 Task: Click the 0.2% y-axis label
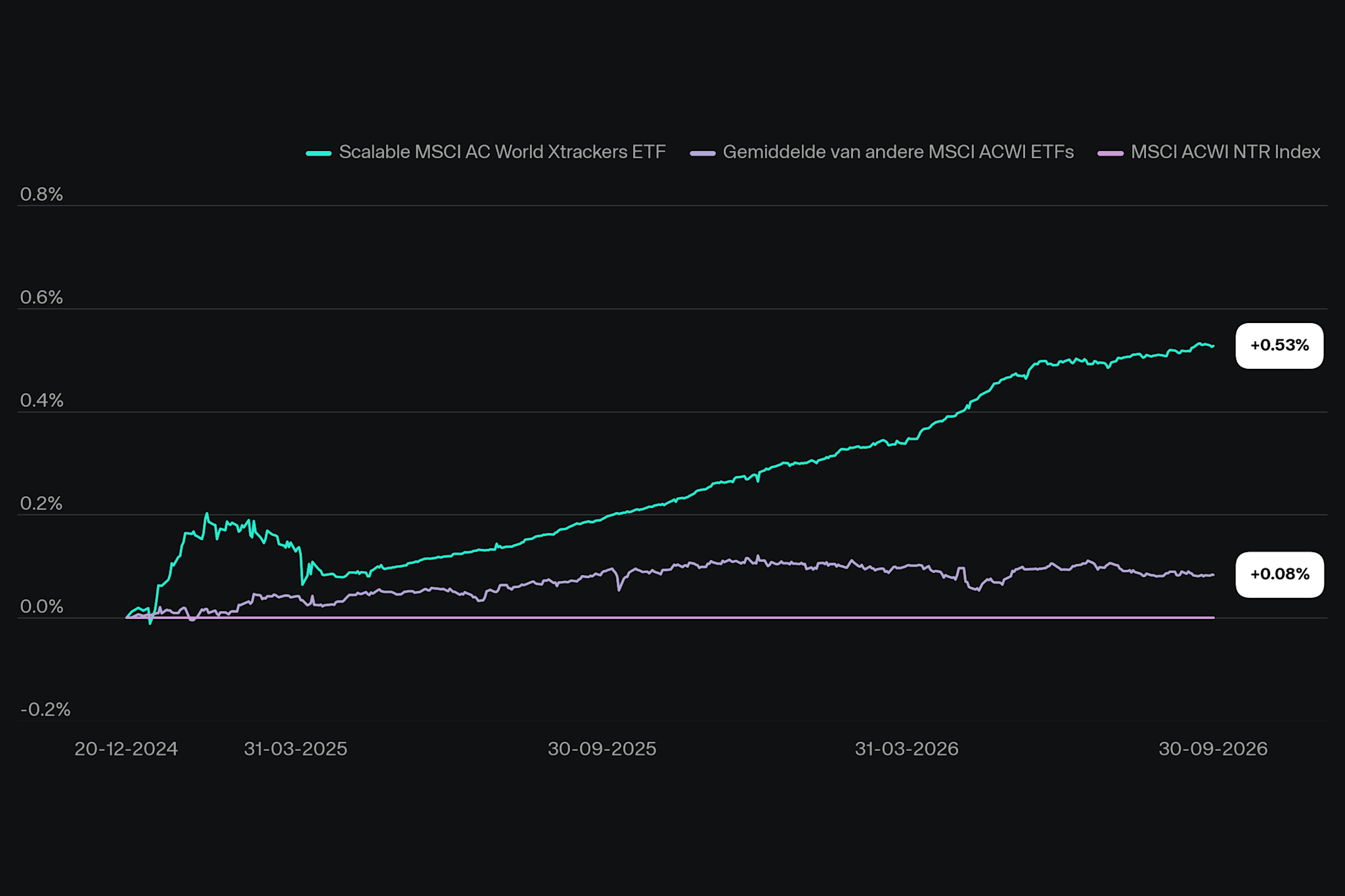[41, 503]
